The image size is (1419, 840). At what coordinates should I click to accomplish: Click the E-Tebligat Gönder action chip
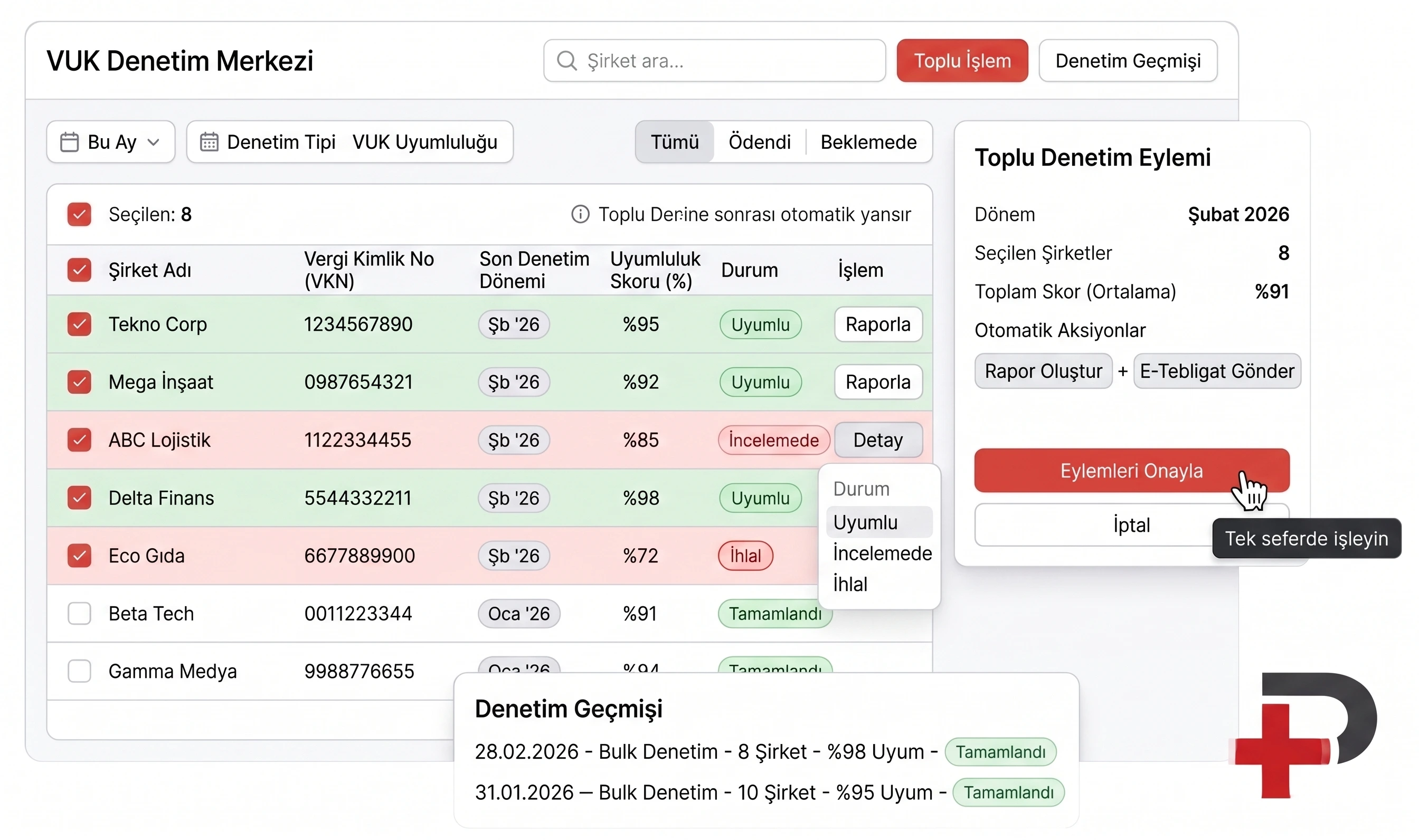(1217, 371)
